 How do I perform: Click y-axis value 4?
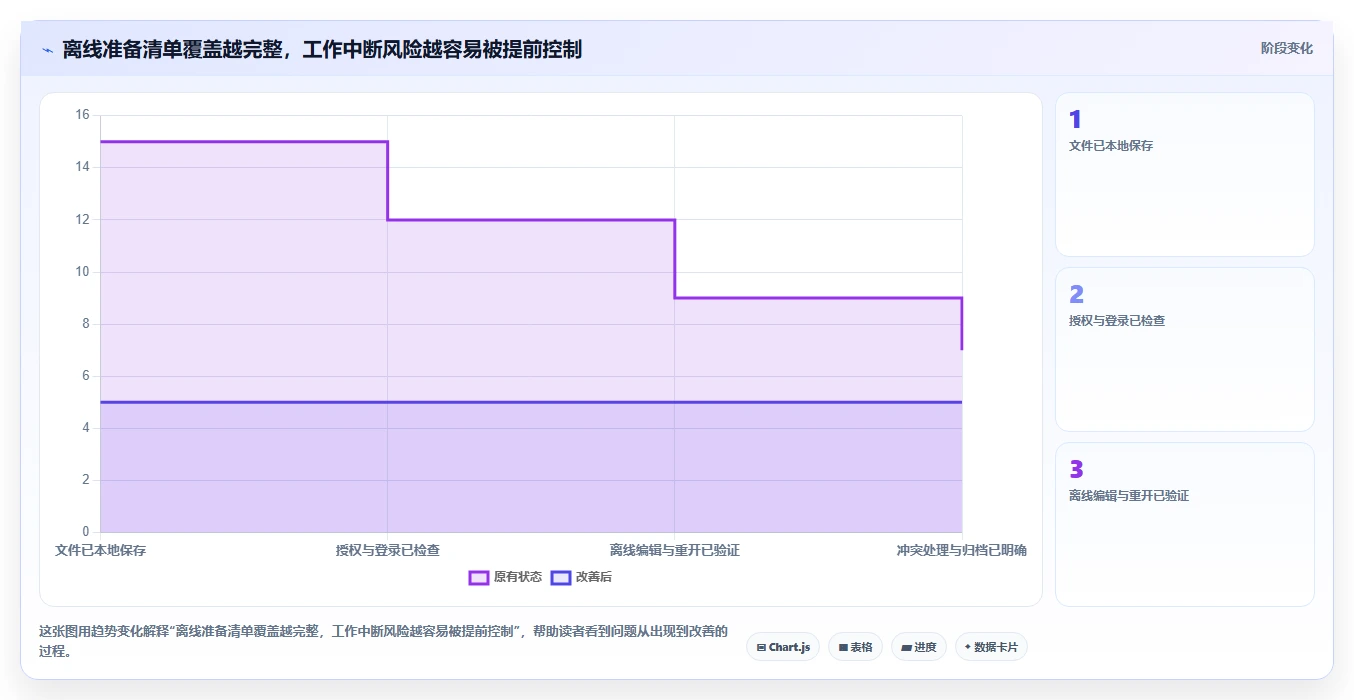(x=86, y=428)
